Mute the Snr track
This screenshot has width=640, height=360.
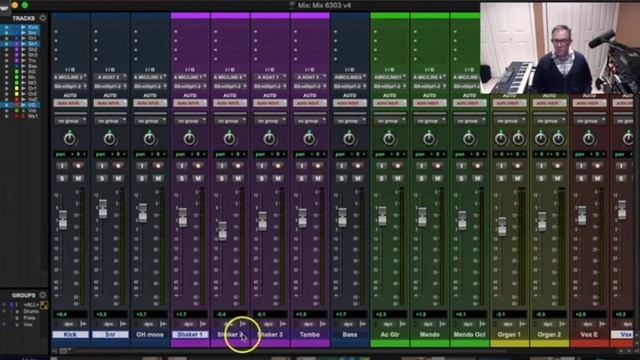tap(118, 178)
